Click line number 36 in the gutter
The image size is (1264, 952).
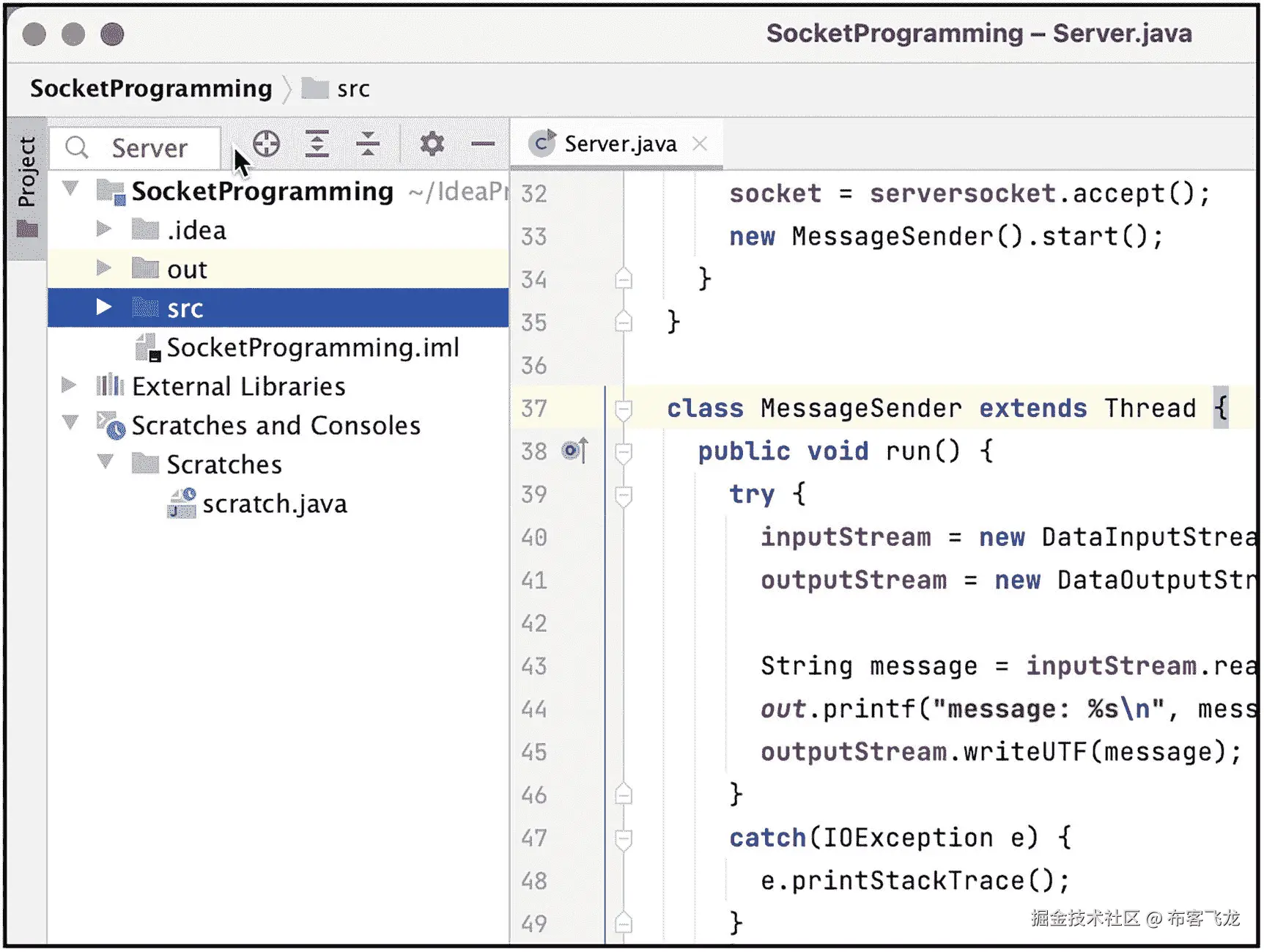pos(534,365)
